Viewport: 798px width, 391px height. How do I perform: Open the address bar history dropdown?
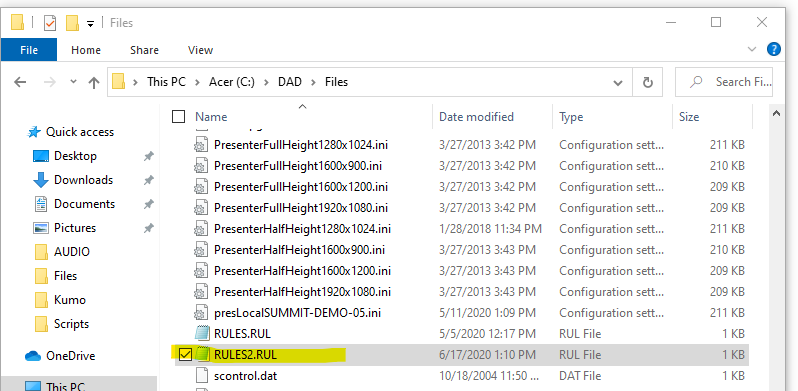[618, 82]
